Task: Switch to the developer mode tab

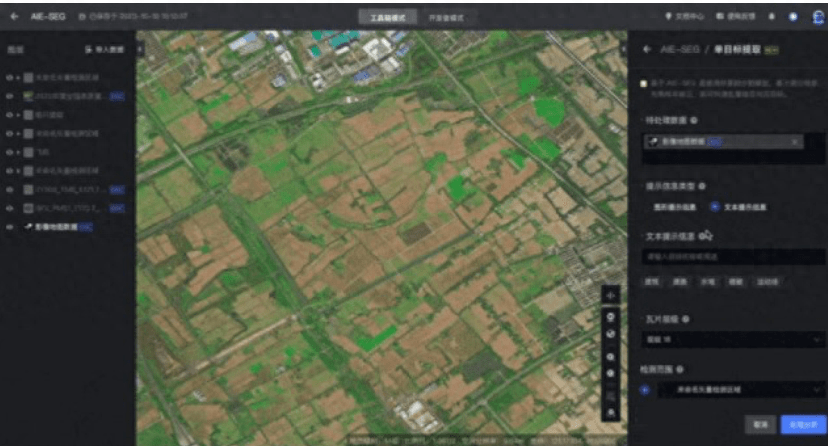Action: 445,18
